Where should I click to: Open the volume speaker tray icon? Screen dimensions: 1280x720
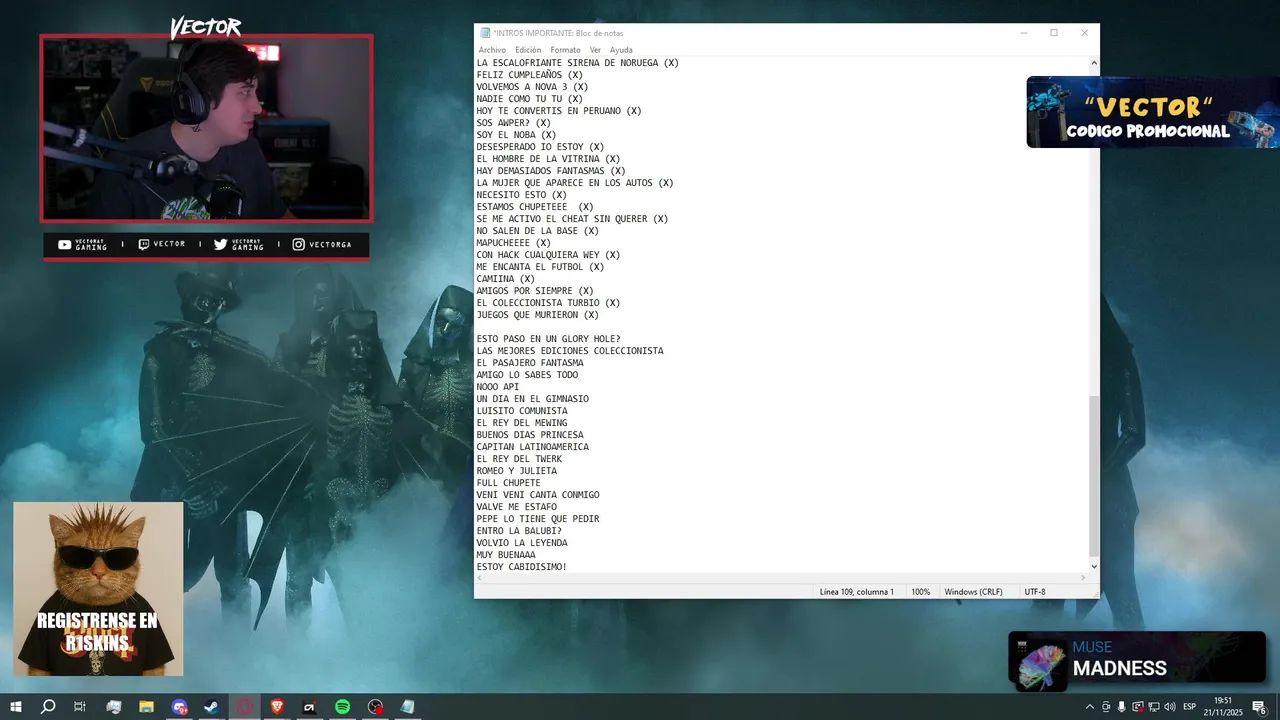(x=1169, y=707)
